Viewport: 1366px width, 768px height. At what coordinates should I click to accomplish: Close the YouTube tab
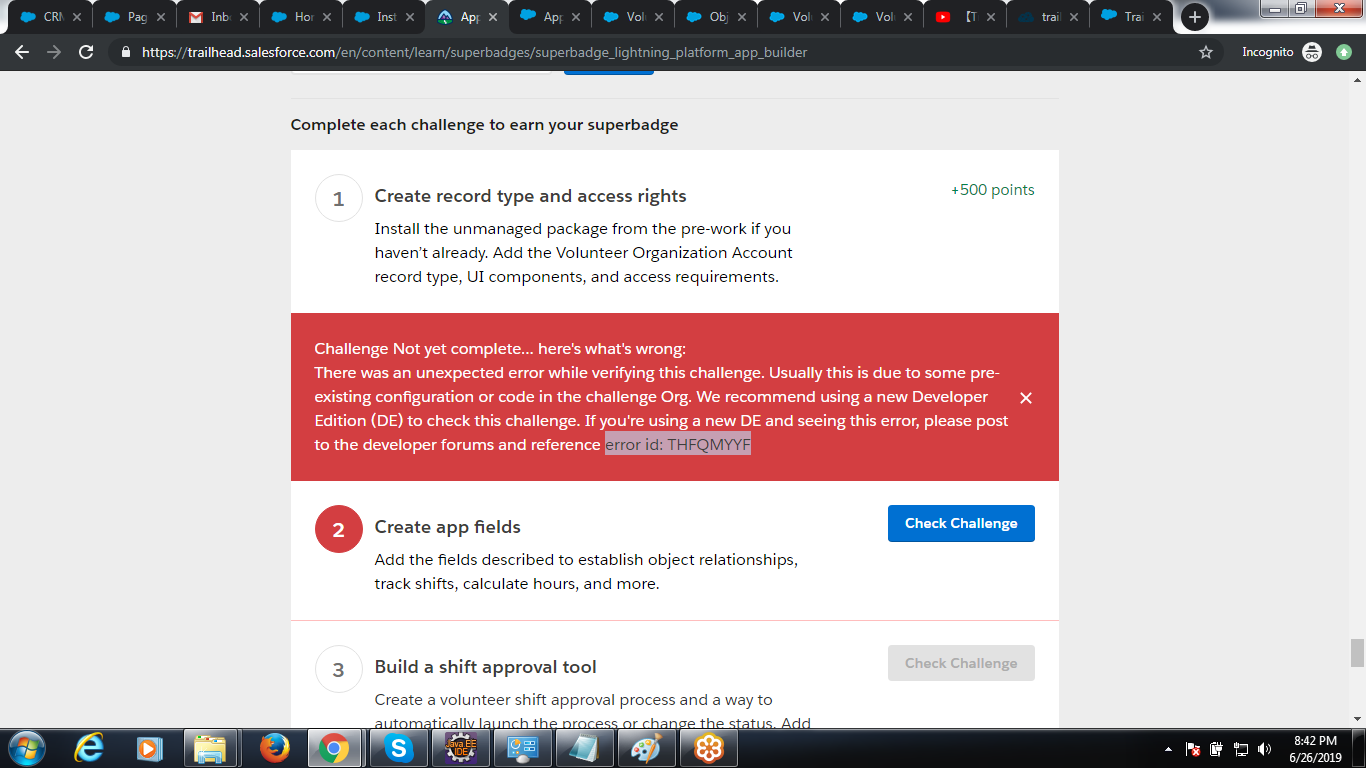991,17
